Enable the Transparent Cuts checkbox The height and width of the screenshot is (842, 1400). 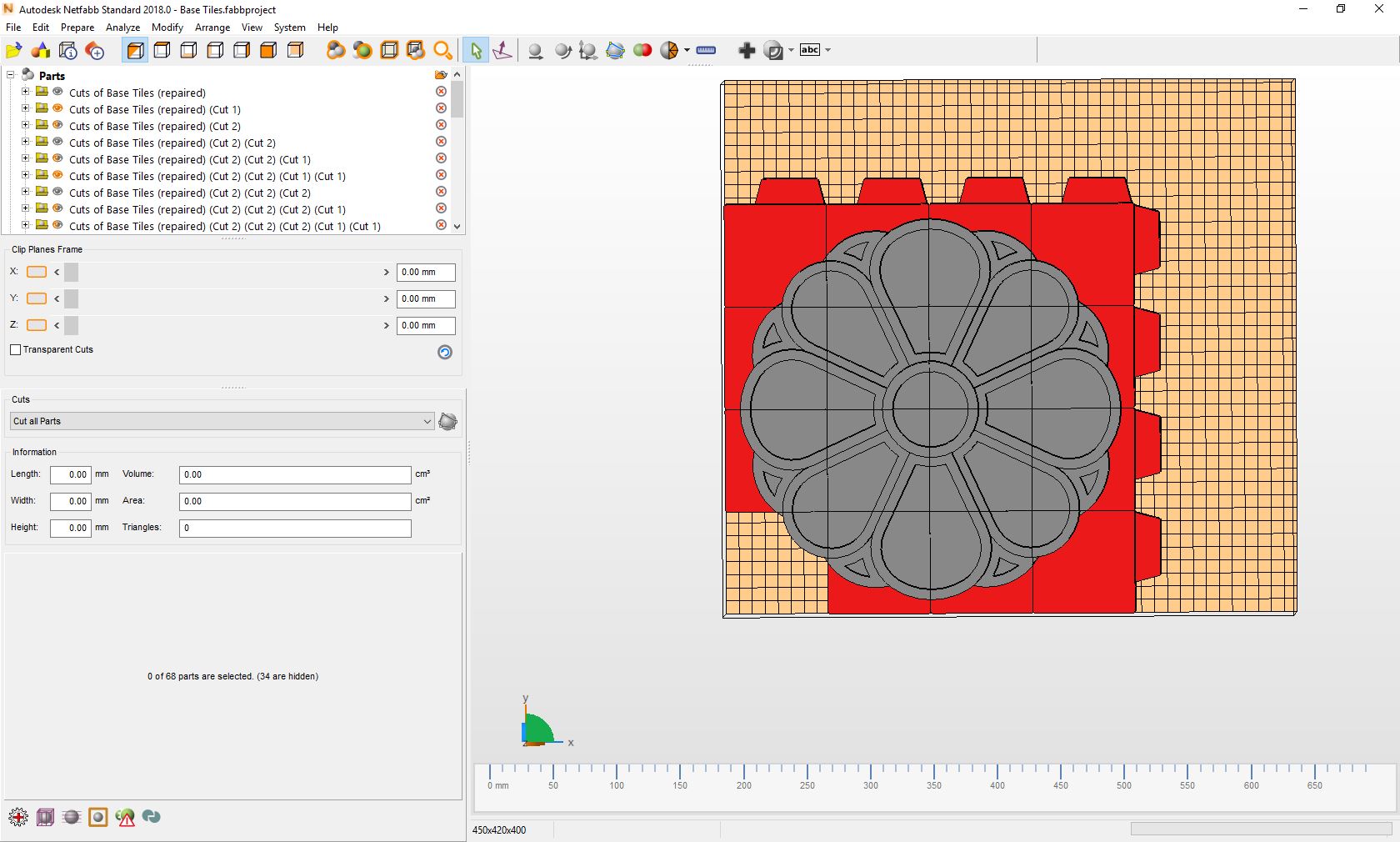16,350
